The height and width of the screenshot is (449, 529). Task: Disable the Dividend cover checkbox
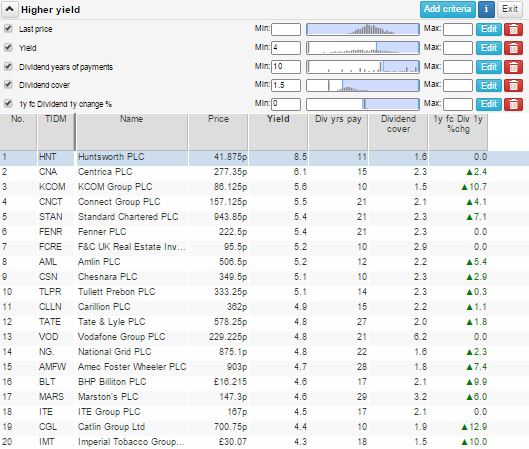(x=8, y=85)
